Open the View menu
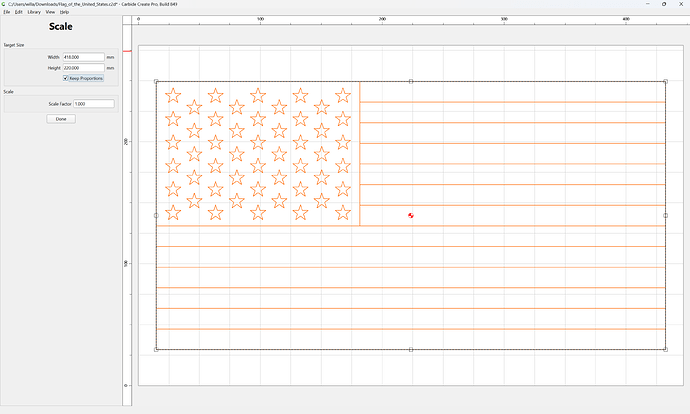 51,12
